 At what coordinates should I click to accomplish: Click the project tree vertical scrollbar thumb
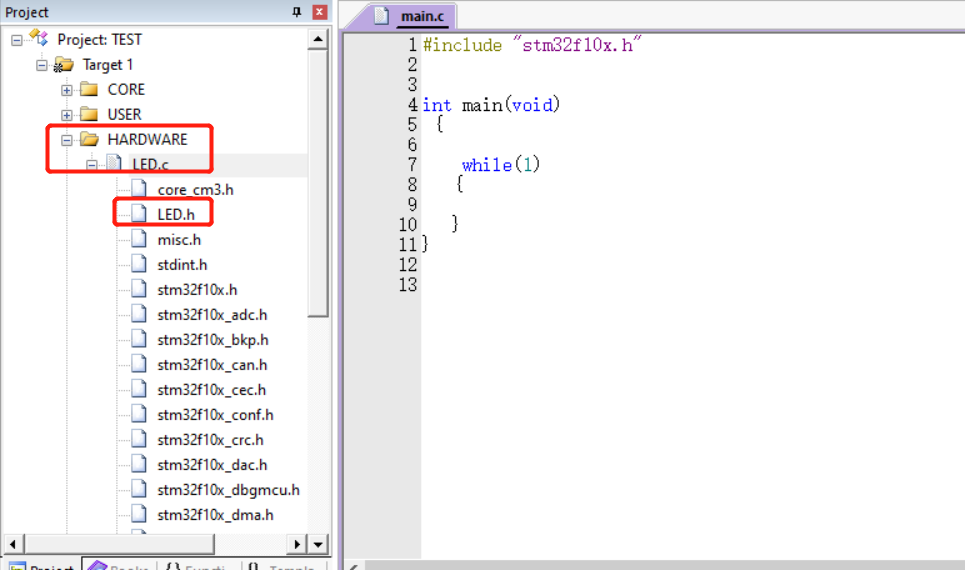coord(318,183)
